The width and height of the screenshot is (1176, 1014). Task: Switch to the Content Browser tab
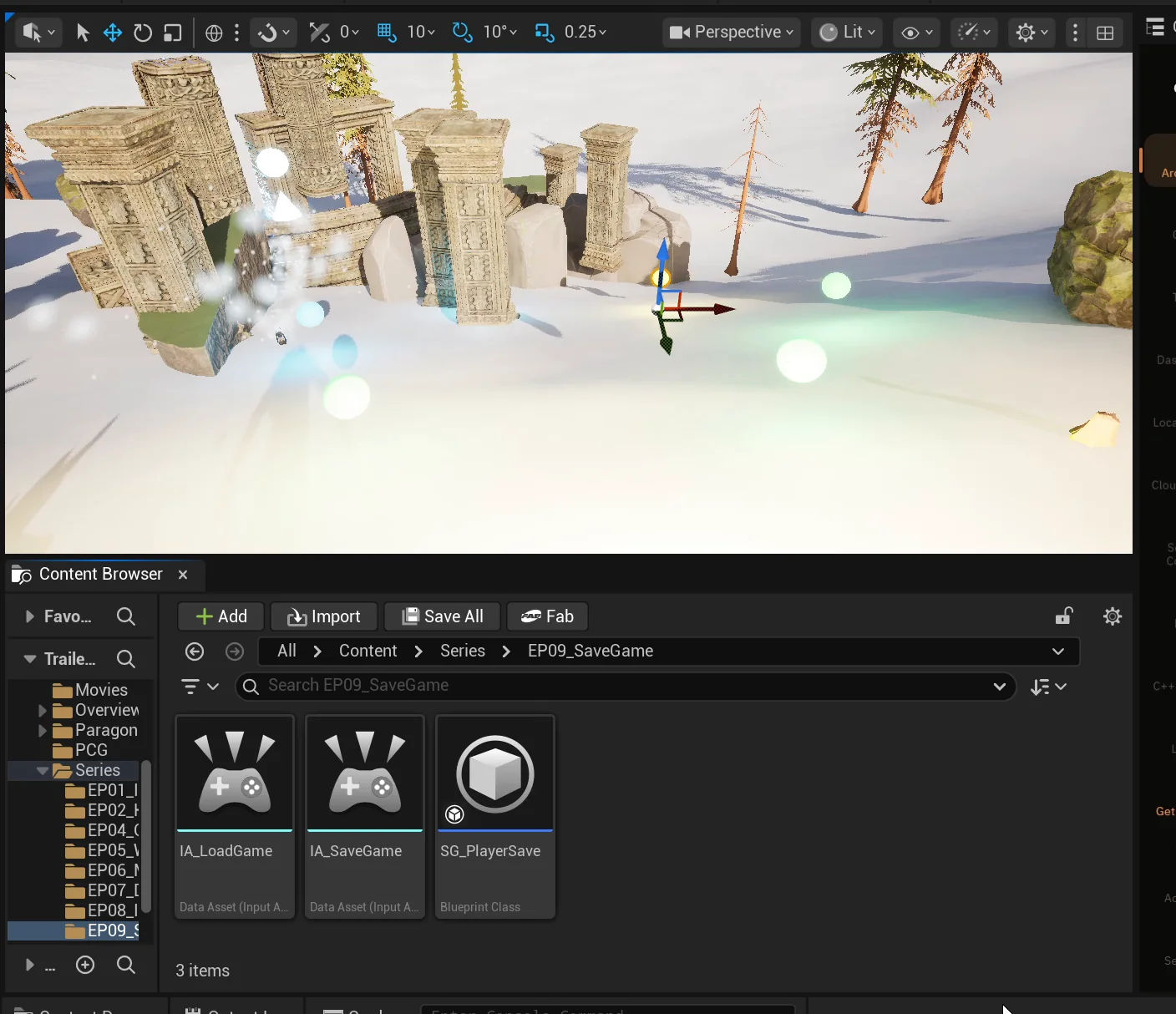tap(100, 575)
